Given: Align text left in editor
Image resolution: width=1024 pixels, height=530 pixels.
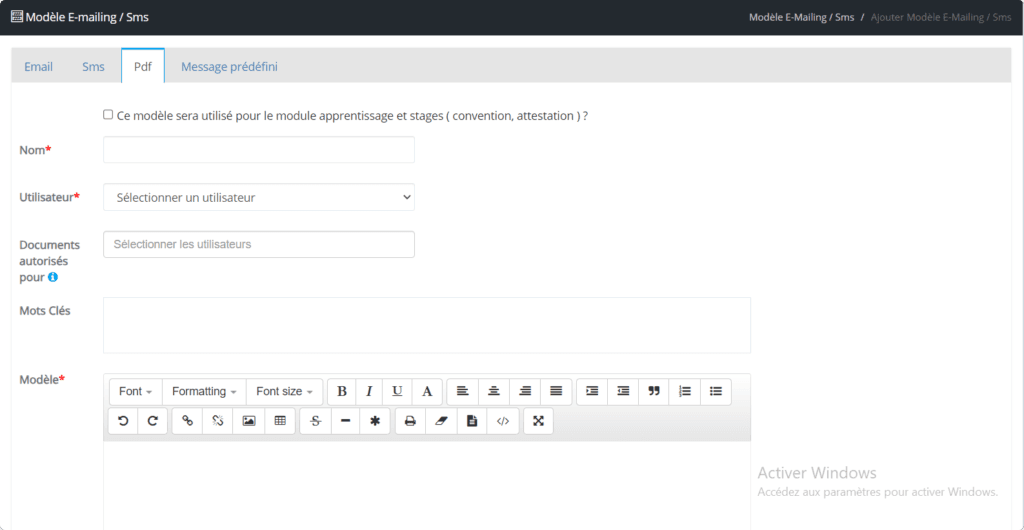Looking at the screenshot, I should 462,392.
